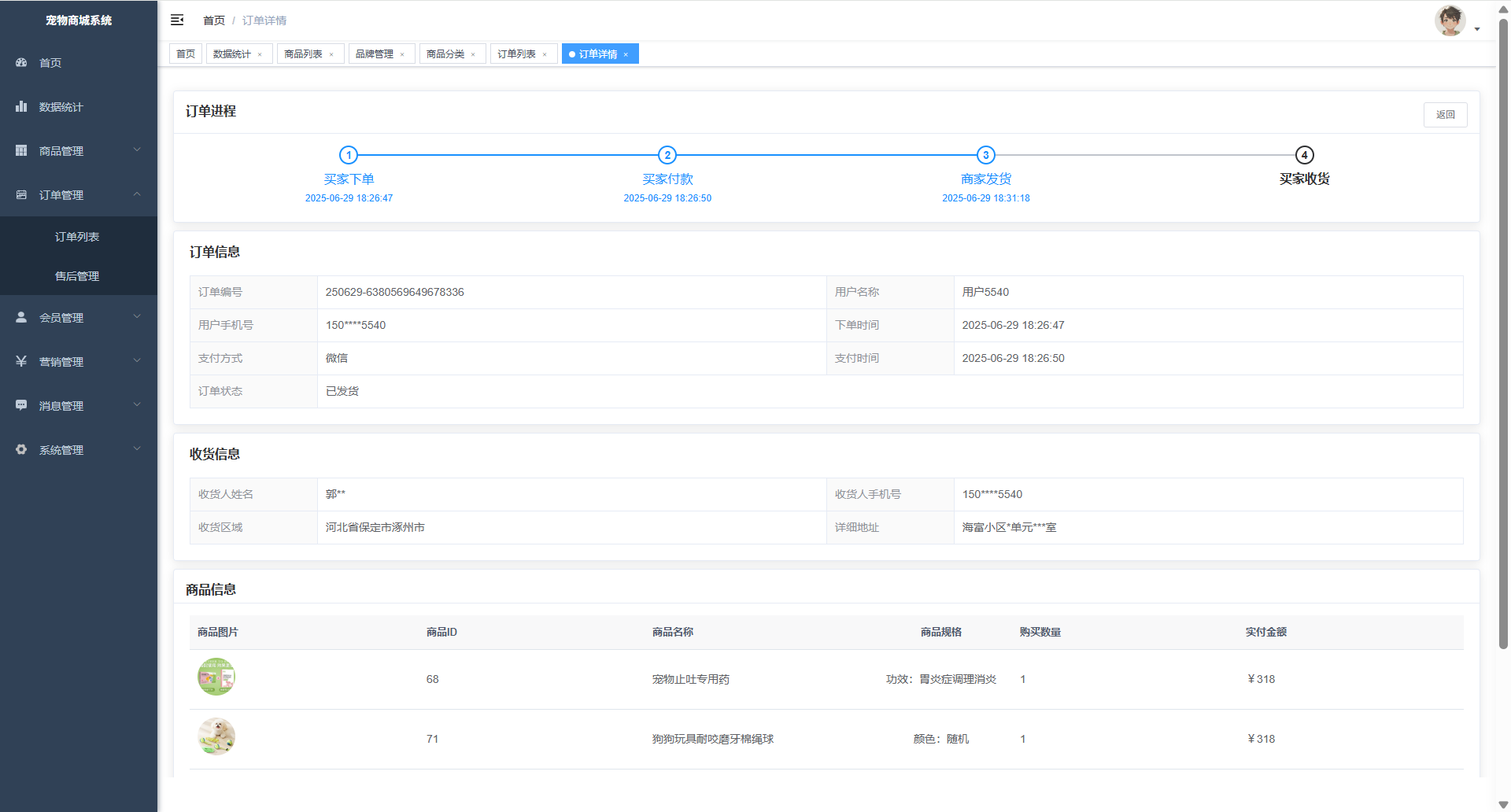Click the 商品管理 grid icon in sidebar
This screenshot has width=1511, height=812.
click(x=21, y=150)
